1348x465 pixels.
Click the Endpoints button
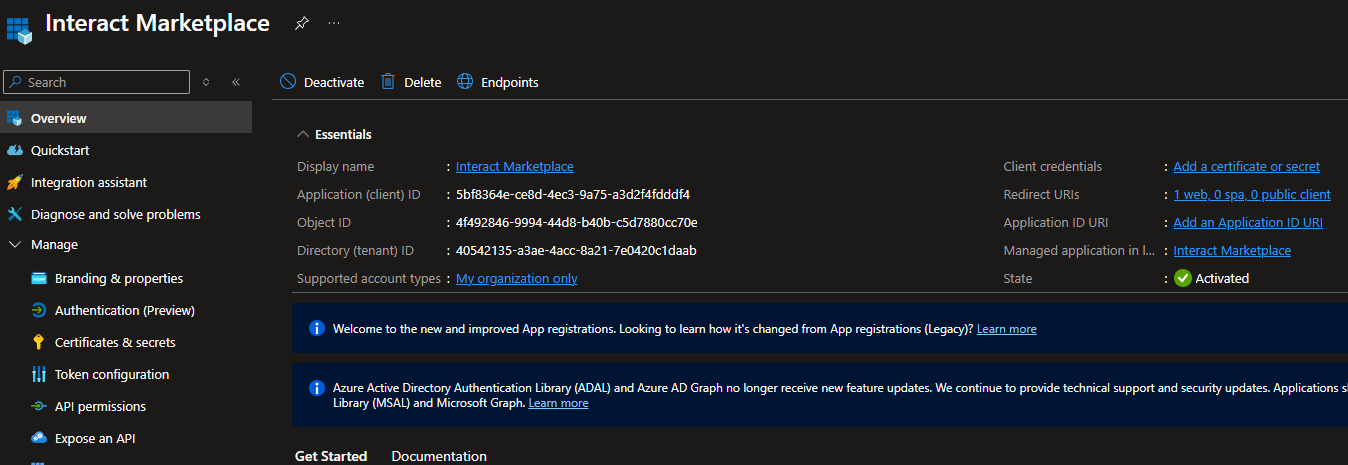tap(498, 82)
